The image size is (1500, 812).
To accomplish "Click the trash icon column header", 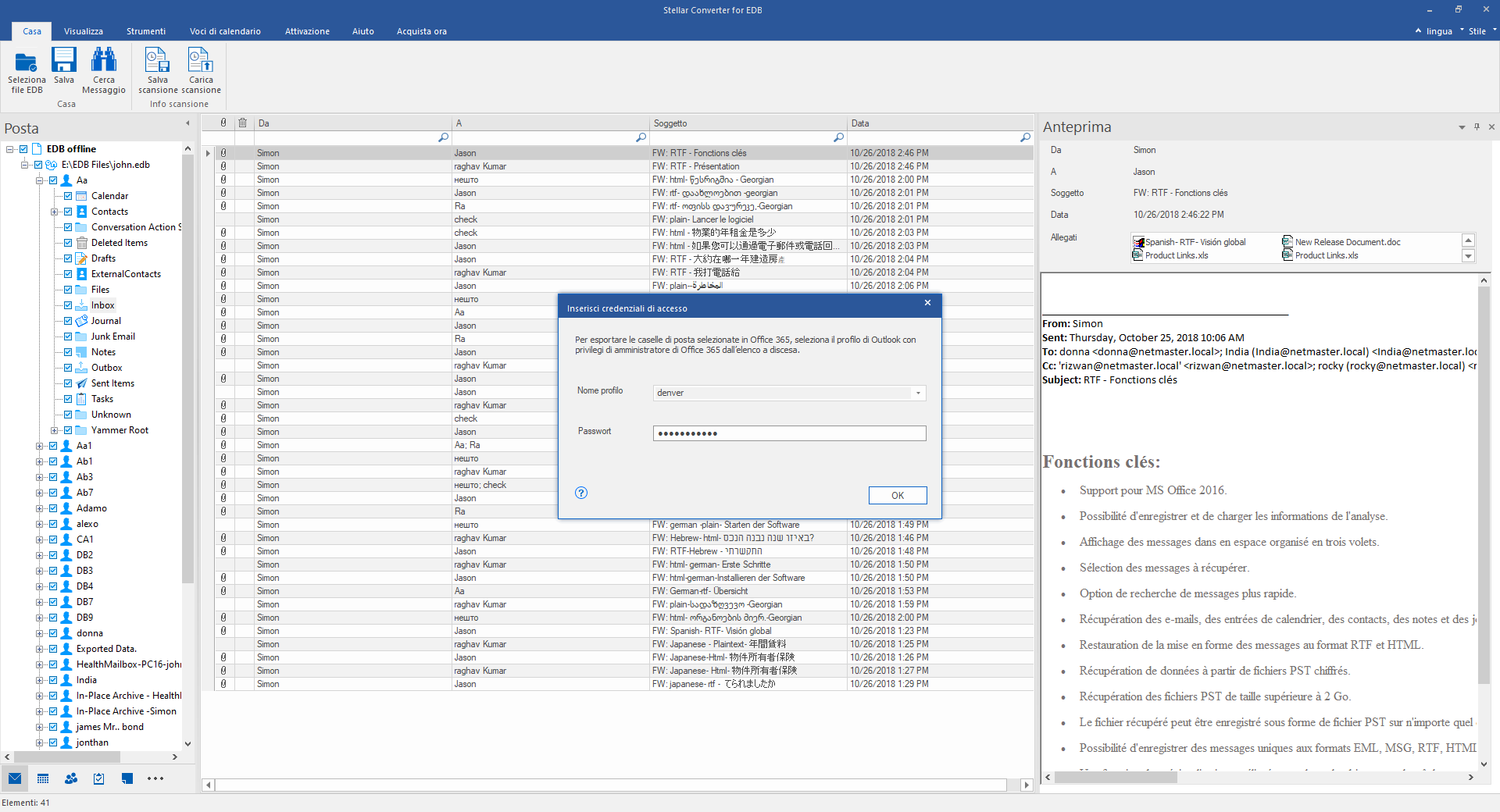I will point(242,123).
